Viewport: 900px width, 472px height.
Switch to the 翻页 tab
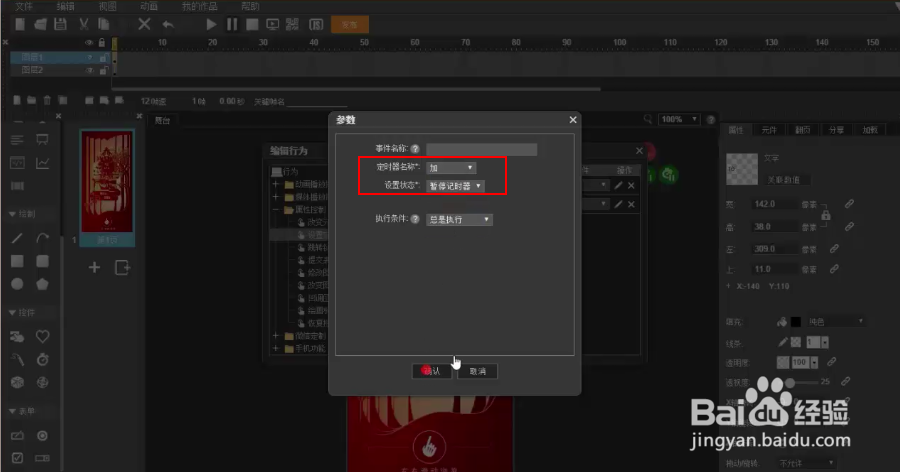(x=802, y=130)
